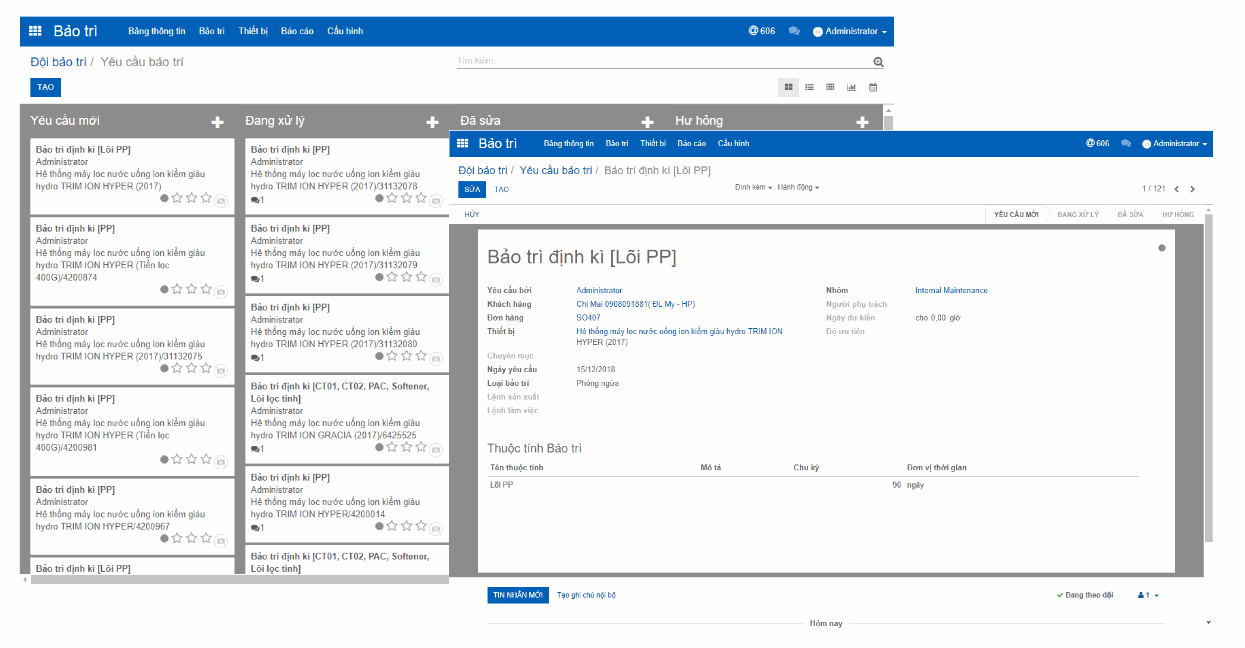Open the pivot table view
The height and width of the screenshot is (648, 1245).
(830, 87)
